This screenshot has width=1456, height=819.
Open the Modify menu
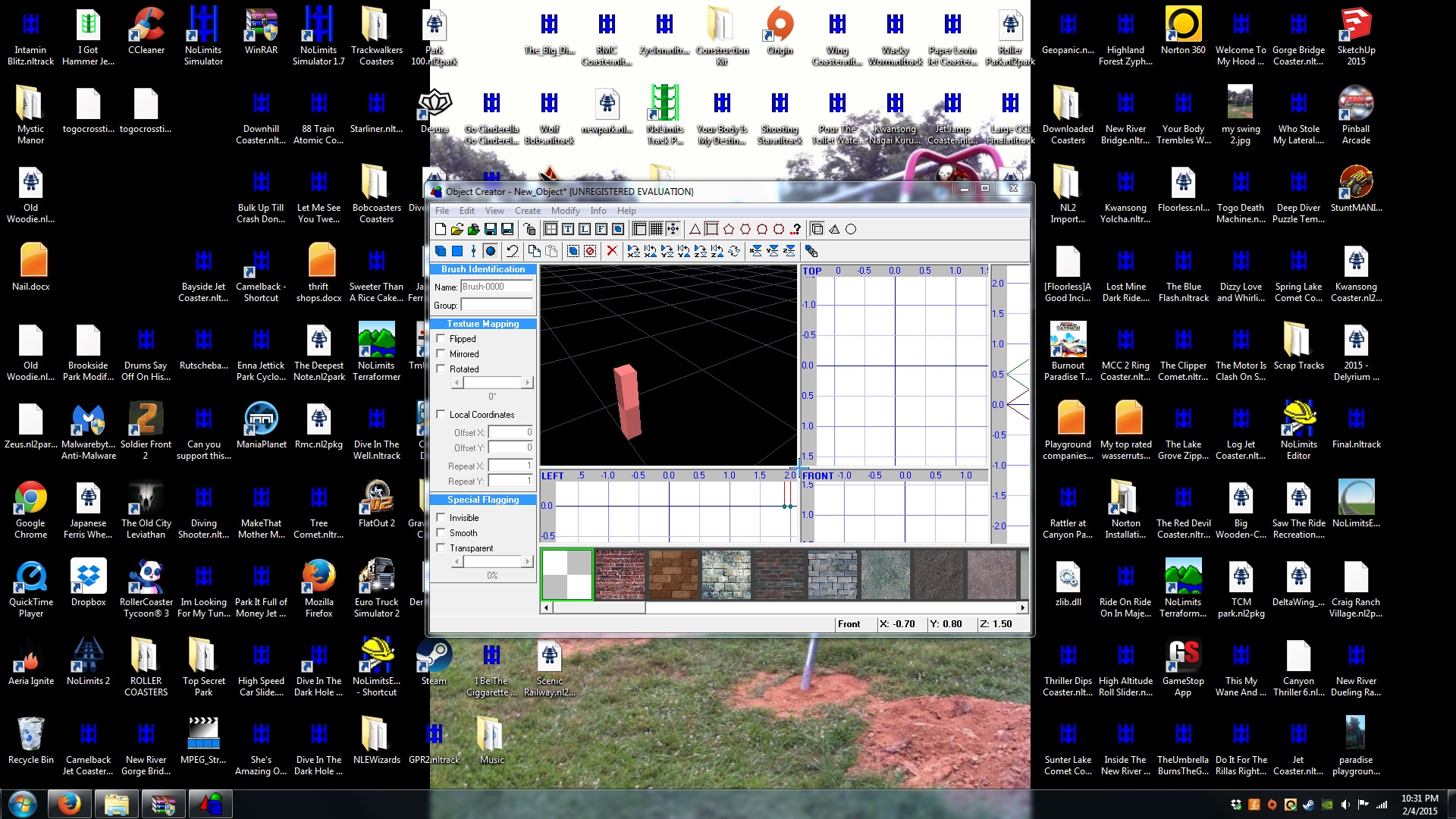click(565, 211)
